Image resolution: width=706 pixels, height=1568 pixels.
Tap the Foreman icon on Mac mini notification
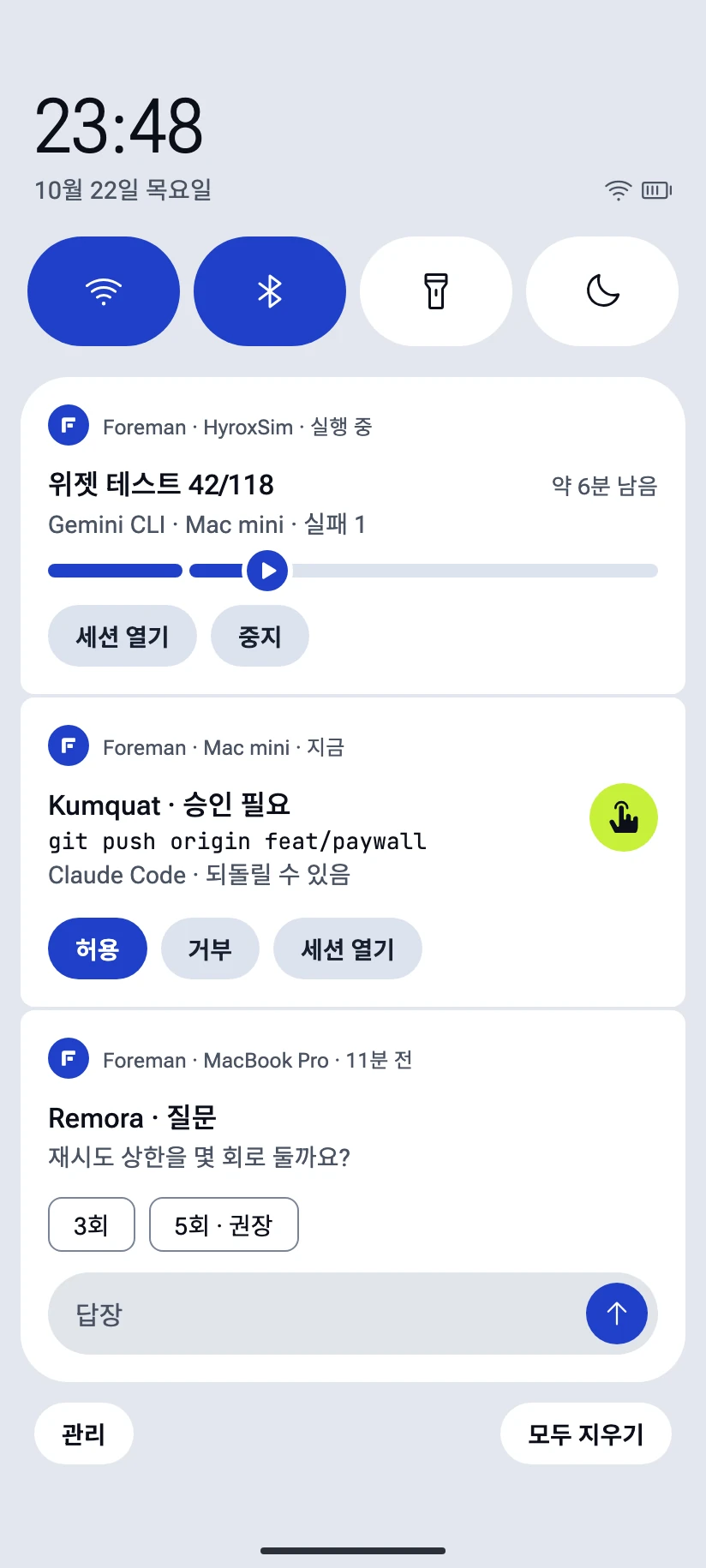tap(69, 745)
